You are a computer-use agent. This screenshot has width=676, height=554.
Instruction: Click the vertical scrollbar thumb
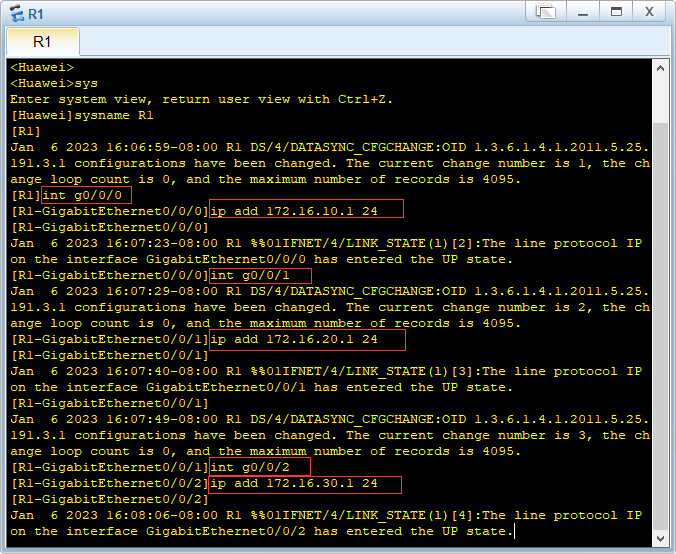[660, 326]
